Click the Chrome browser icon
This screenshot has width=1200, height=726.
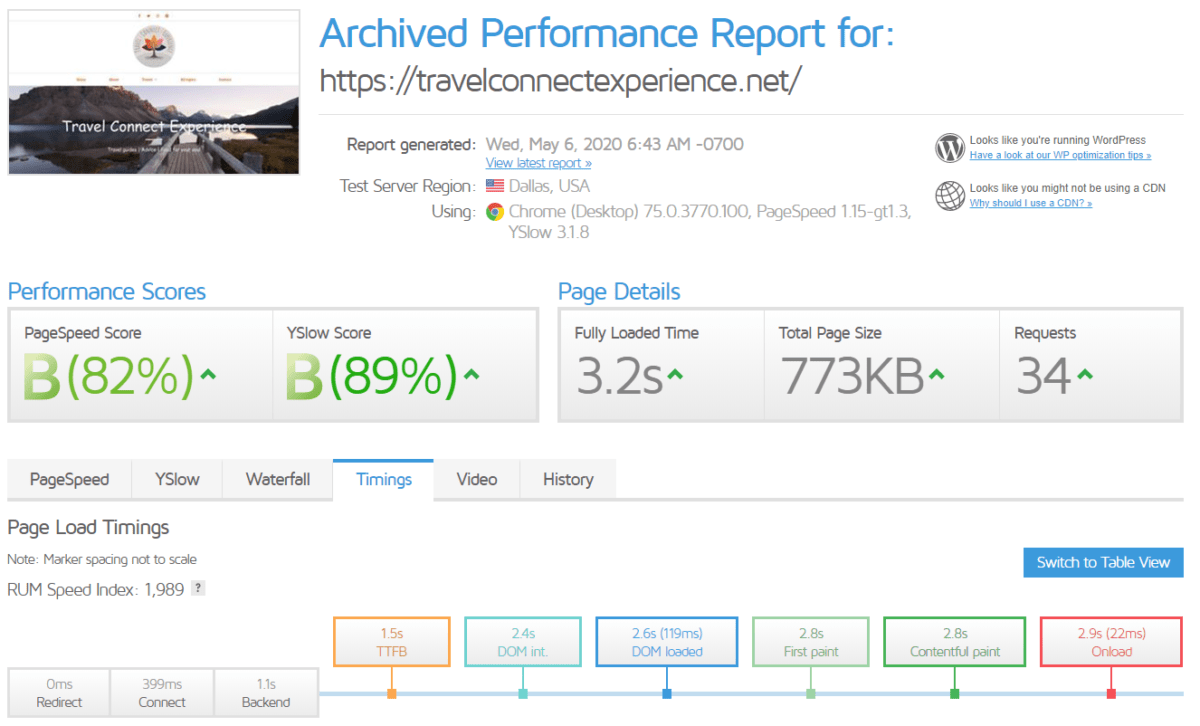click(x=494, y=212)
